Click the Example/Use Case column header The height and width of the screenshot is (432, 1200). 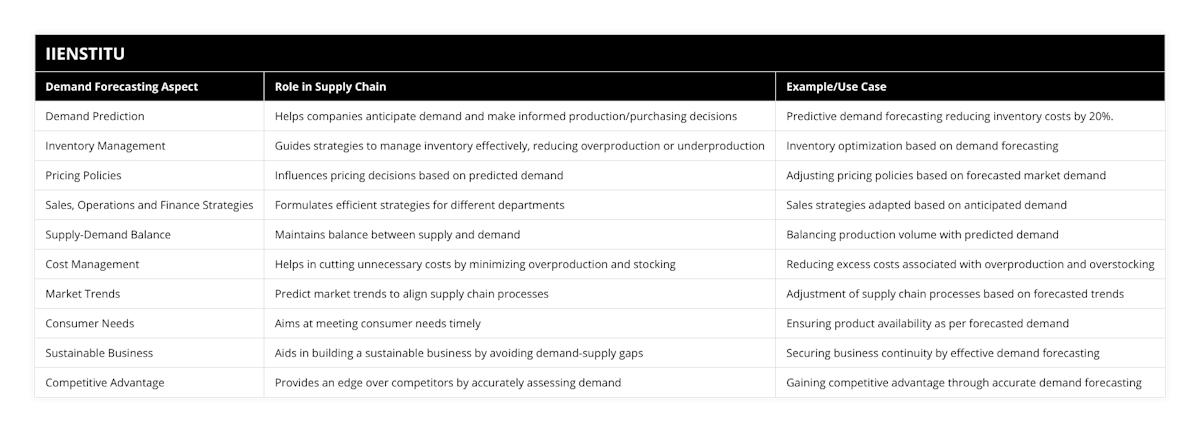pos(836,87)
